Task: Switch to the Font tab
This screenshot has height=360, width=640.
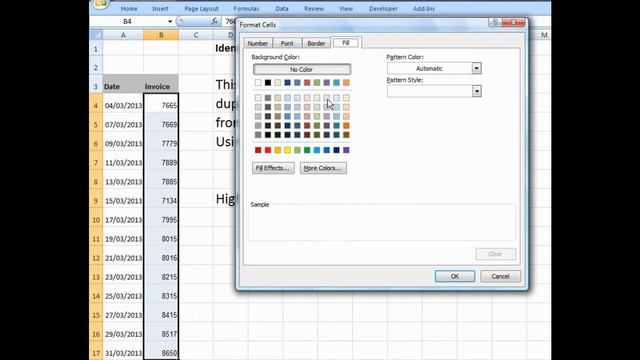Action: click(287, 43)
